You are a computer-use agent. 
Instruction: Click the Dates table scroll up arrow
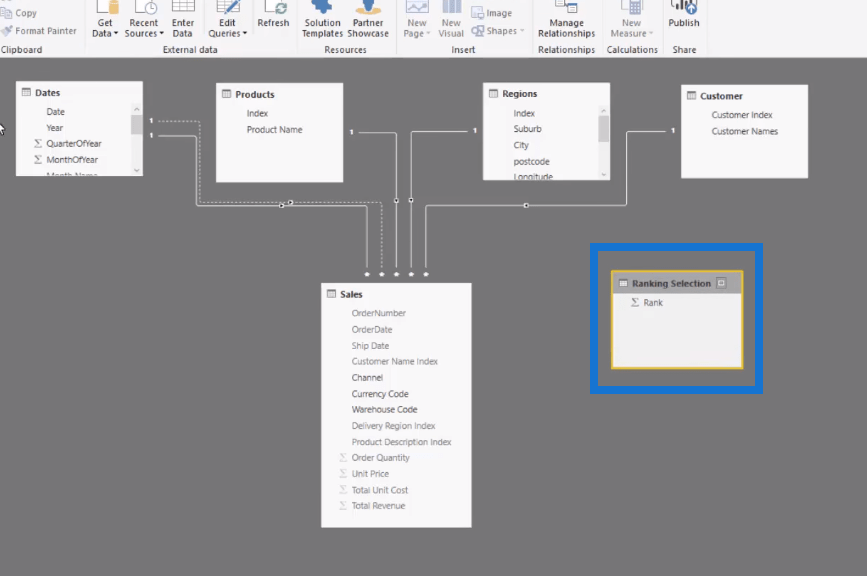(x=137, y=109)
